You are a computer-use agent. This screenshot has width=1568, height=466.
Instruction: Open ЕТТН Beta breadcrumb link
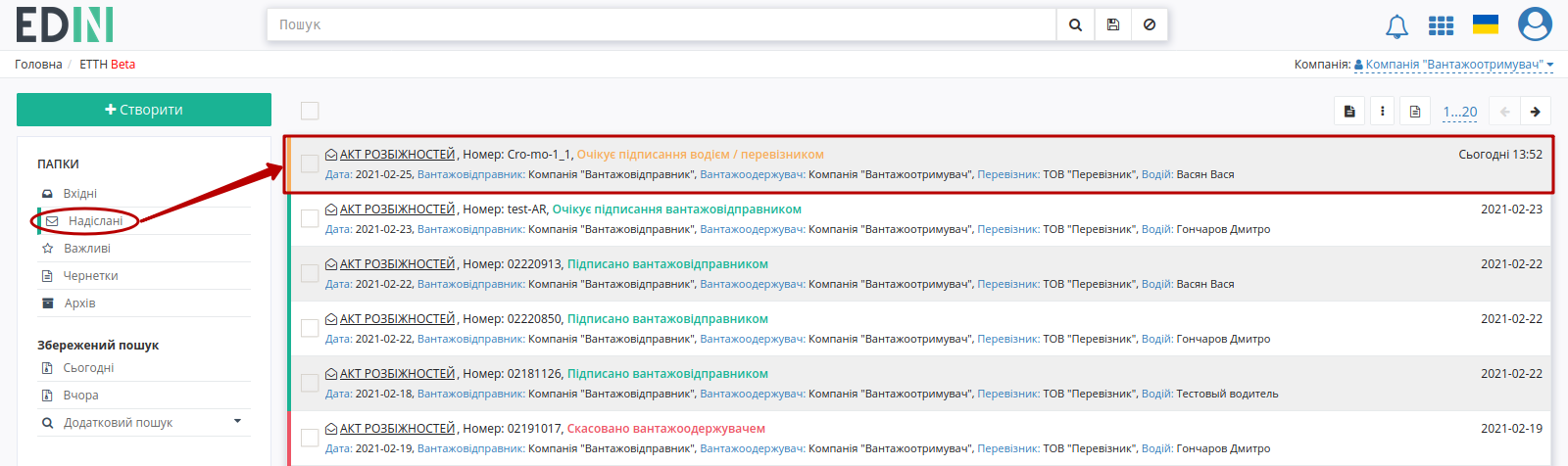[x=108, y=65]
